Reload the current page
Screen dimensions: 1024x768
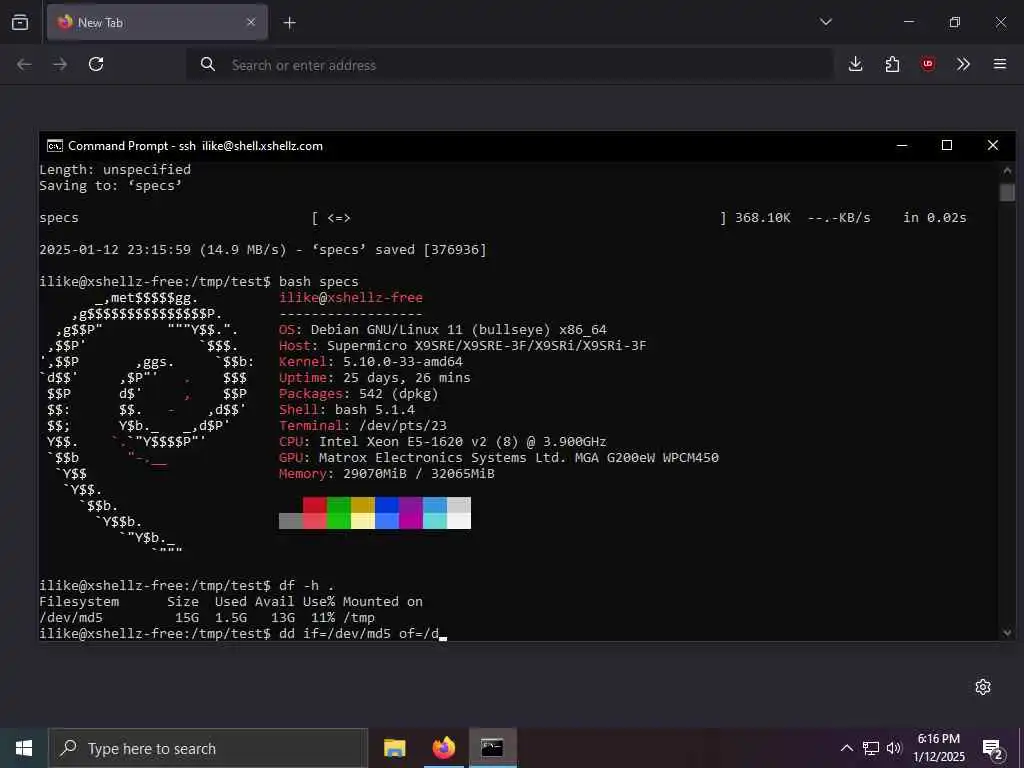tap(96, 64)
